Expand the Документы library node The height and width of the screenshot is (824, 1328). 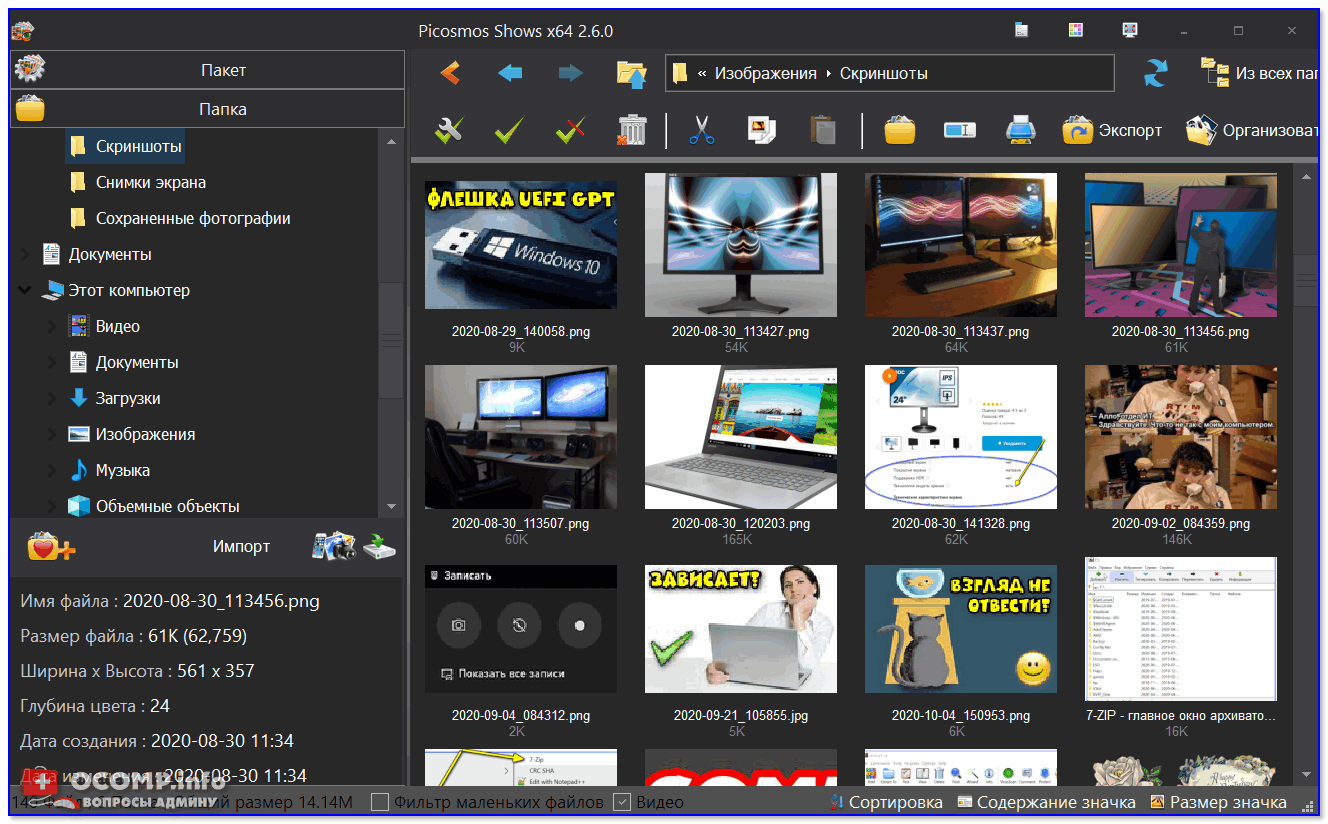pos(25,254)
